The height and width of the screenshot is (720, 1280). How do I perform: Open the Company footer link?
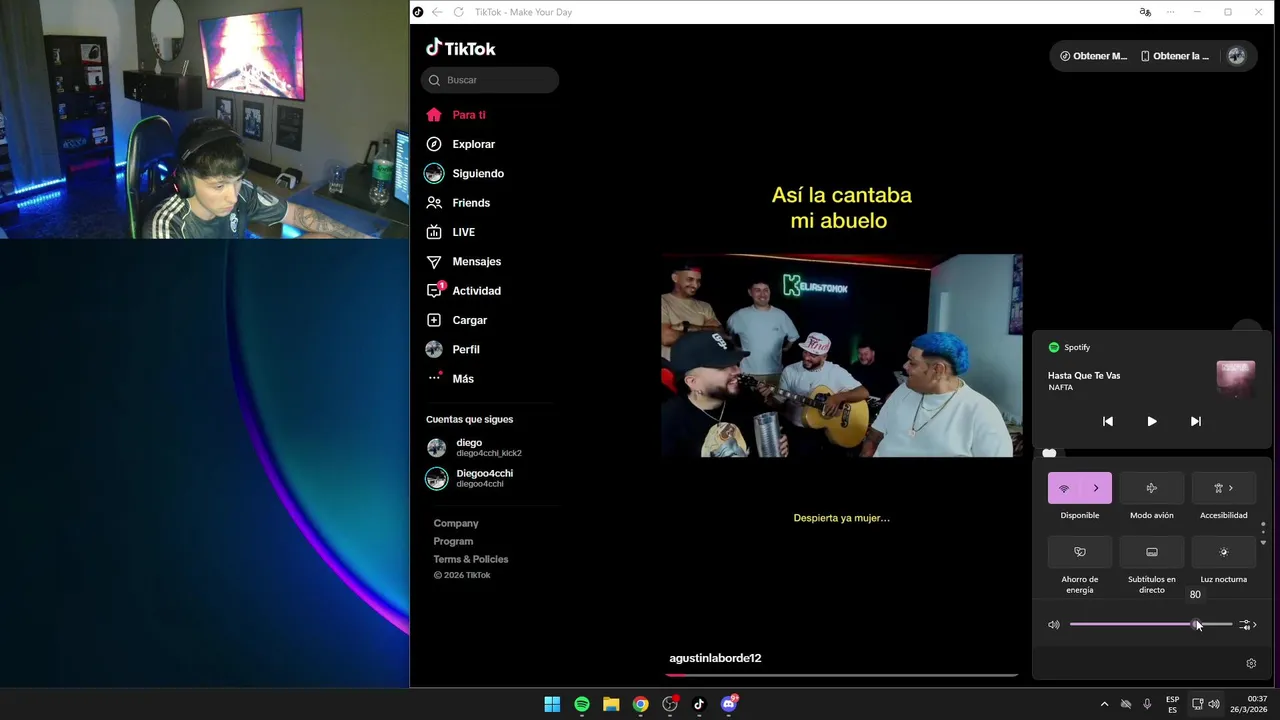456,523
